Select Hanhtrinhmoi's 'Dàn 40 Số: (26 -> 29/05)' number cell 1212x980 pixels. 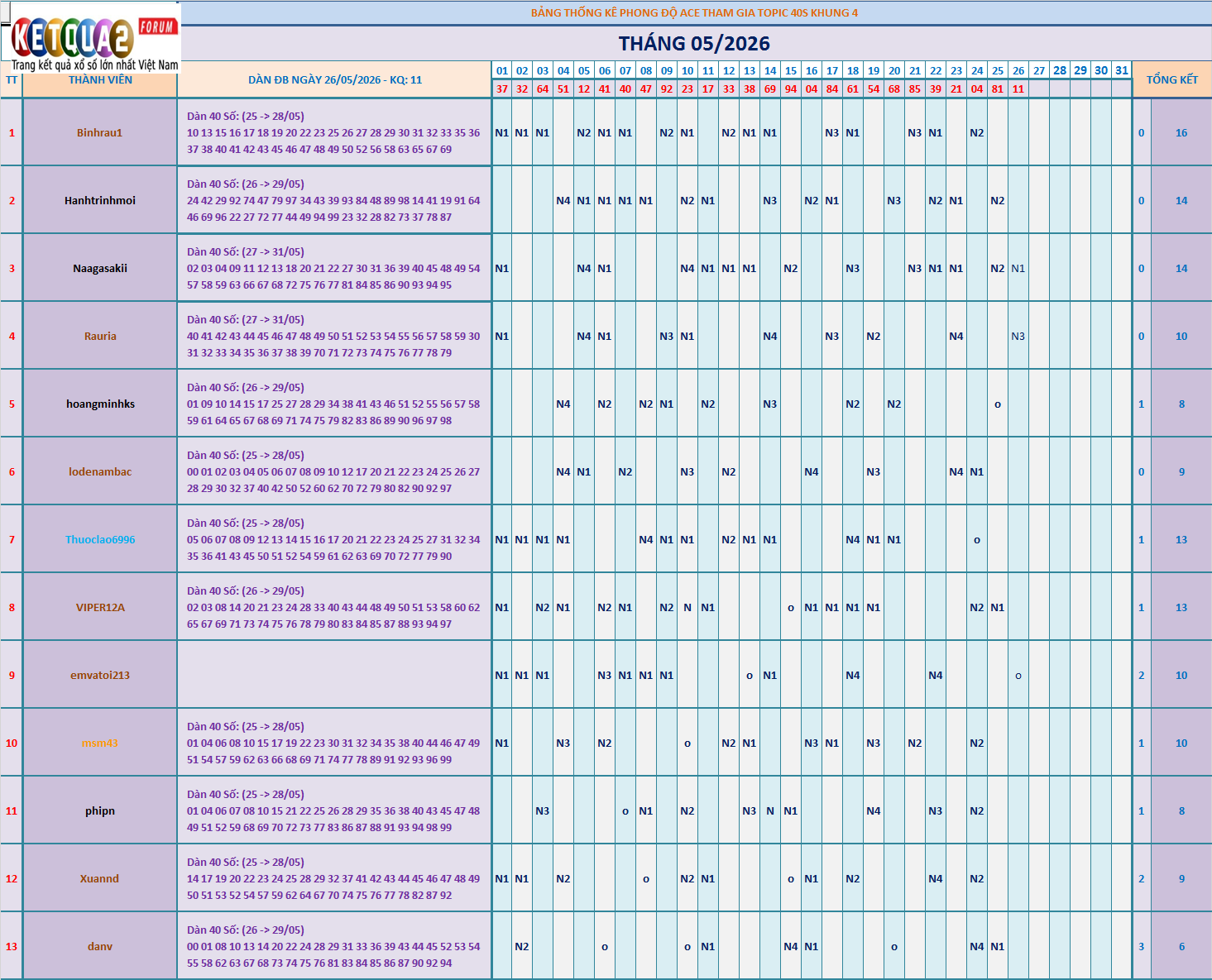[x=335, y=200]
